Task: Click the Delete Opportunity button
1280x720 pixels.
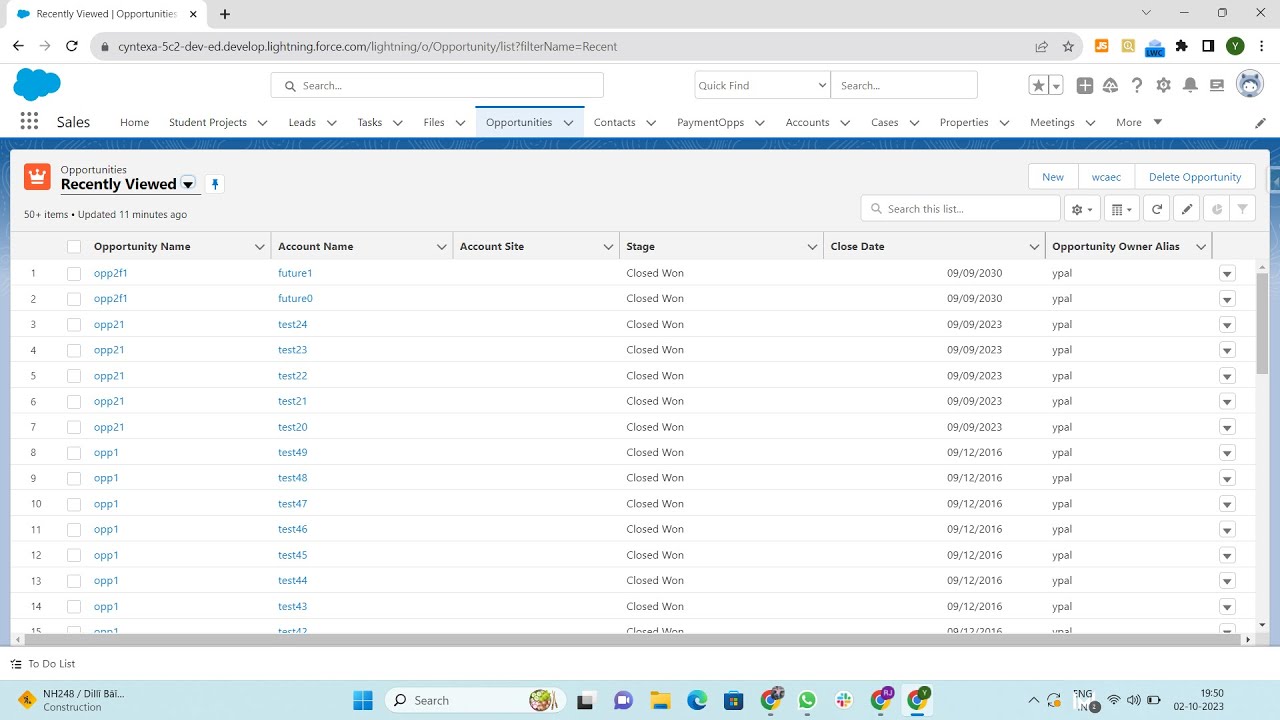Action: [x=1195, y=177]
